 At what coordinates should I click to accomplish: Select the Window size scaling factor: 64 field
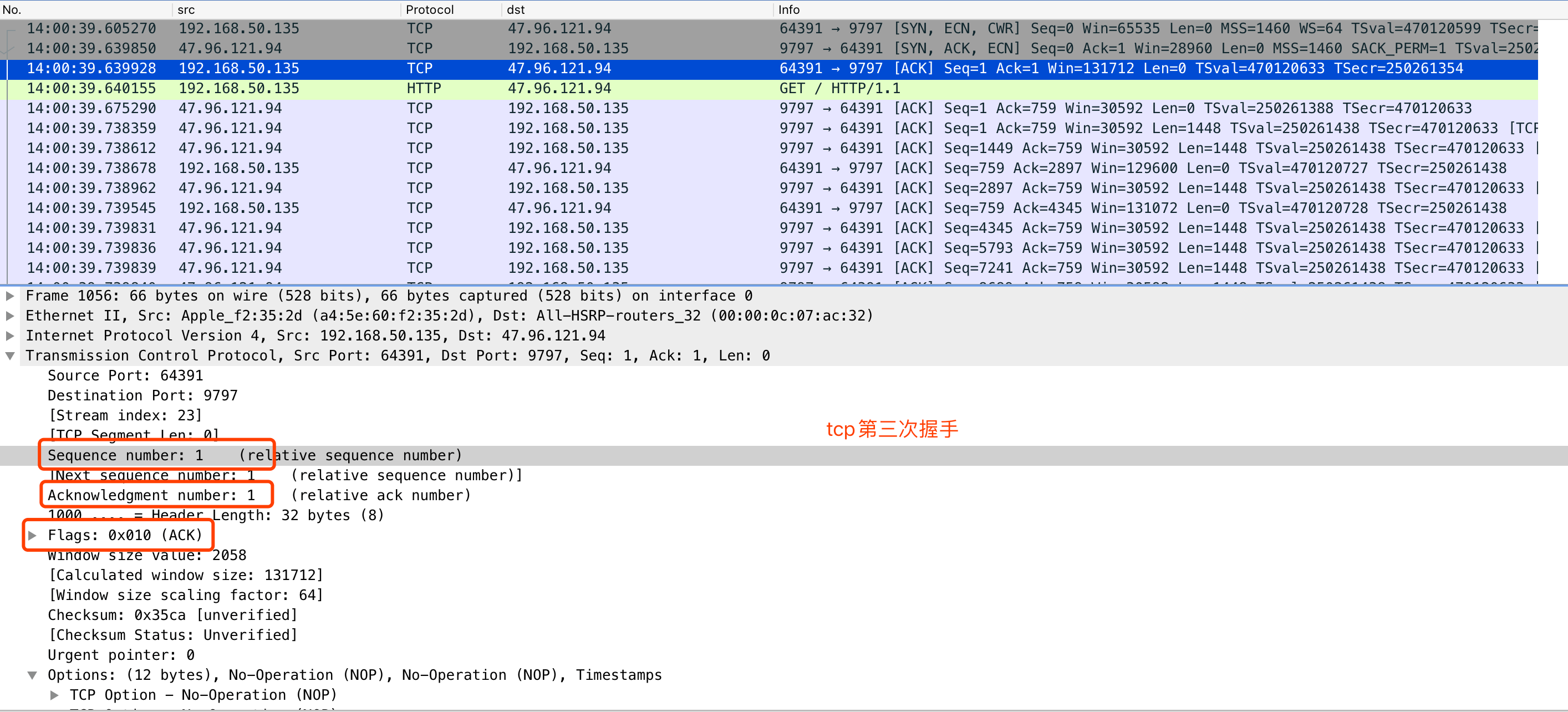pos(784,596)
